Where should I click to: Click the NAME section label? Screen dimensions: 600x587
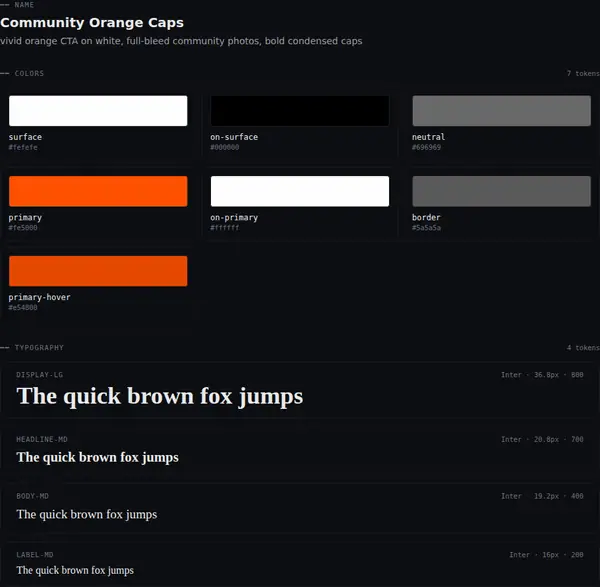coord(24,5)
